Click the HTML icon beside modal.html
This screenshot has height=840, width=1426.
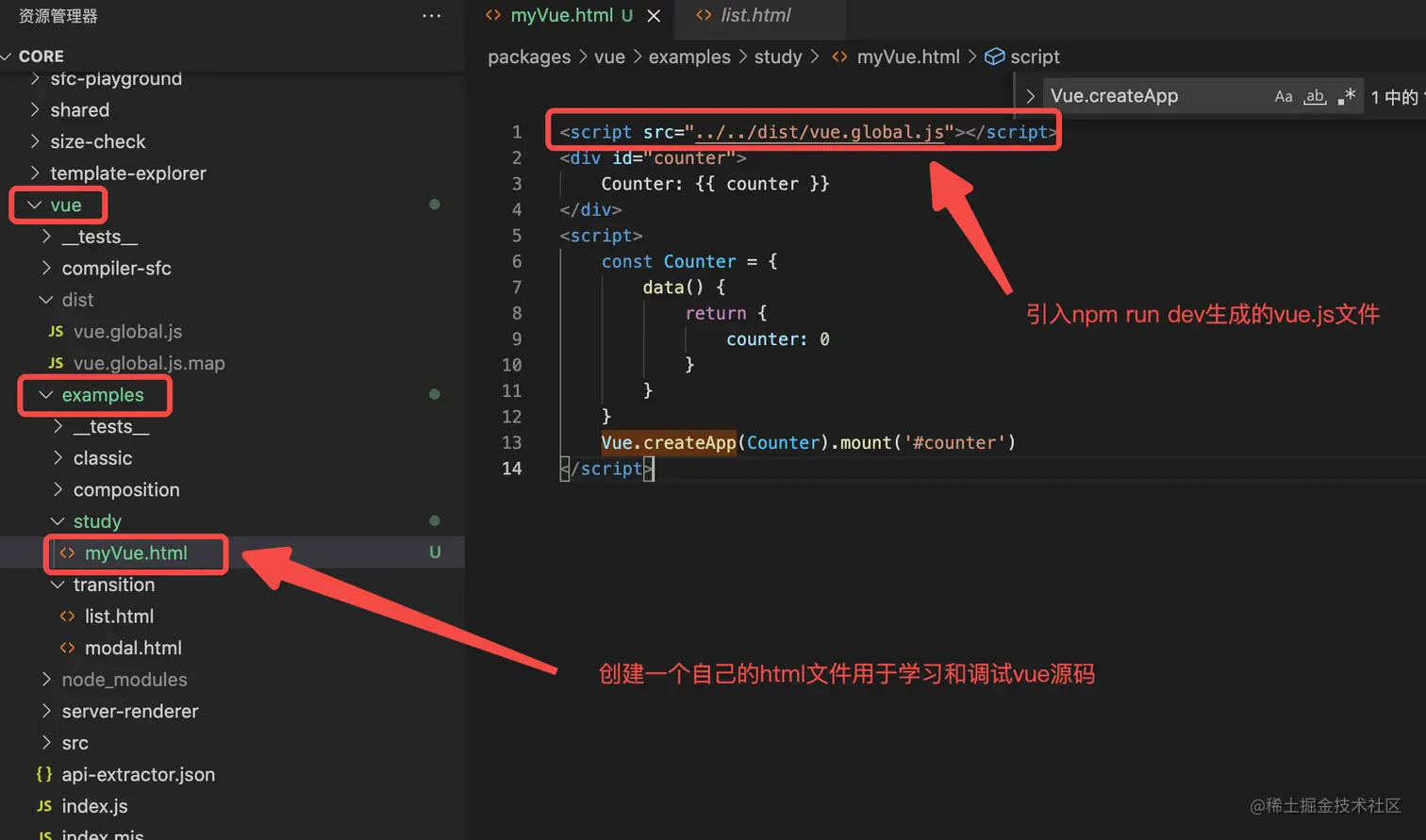click(x=67, y=649)
